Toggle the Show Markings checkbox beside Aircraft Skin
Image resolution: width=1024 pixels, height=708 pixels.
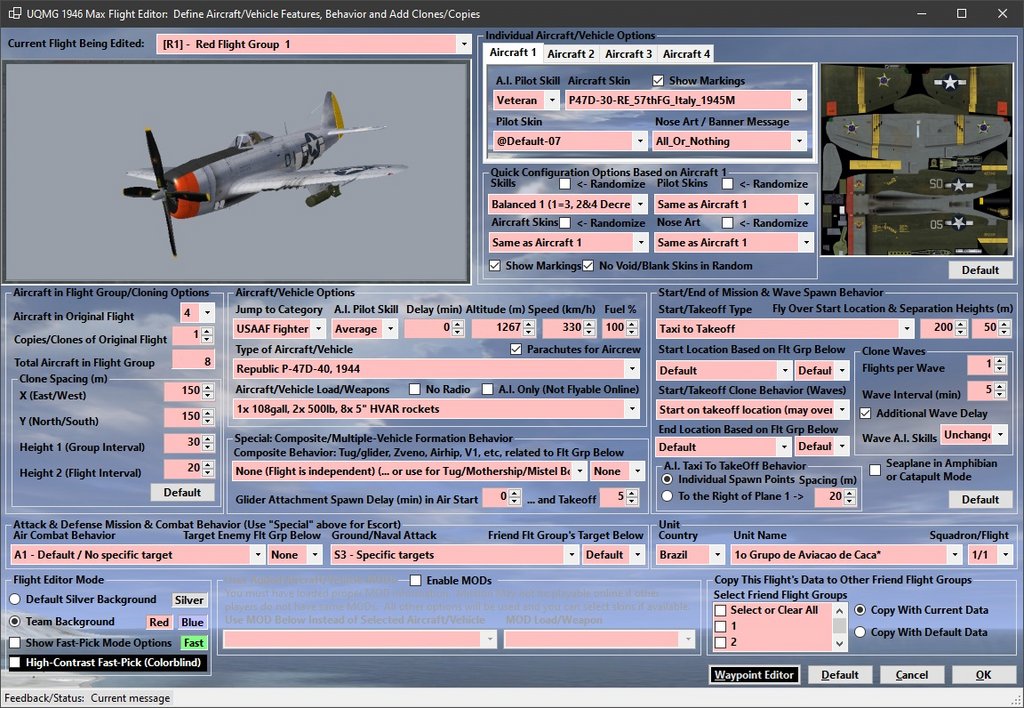pos(658,80)
